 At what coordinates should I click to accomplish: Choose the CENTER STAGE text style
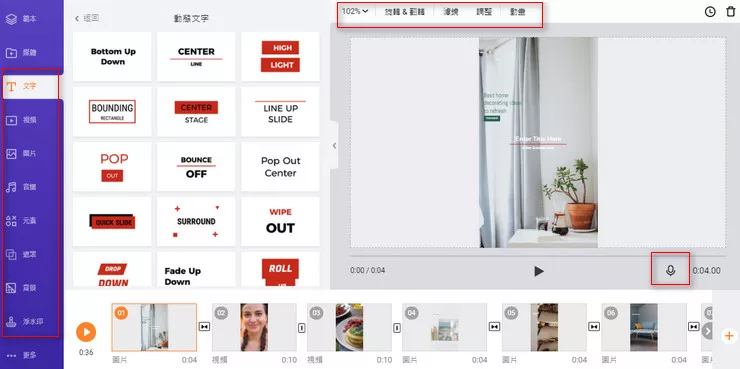196,112
